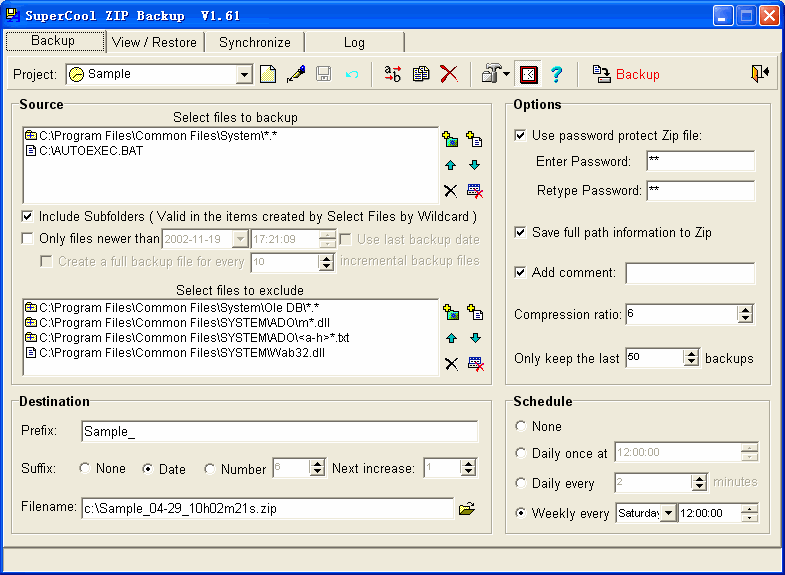
Task: Add wildcard entry to exclude list
Action: point(451,312)
